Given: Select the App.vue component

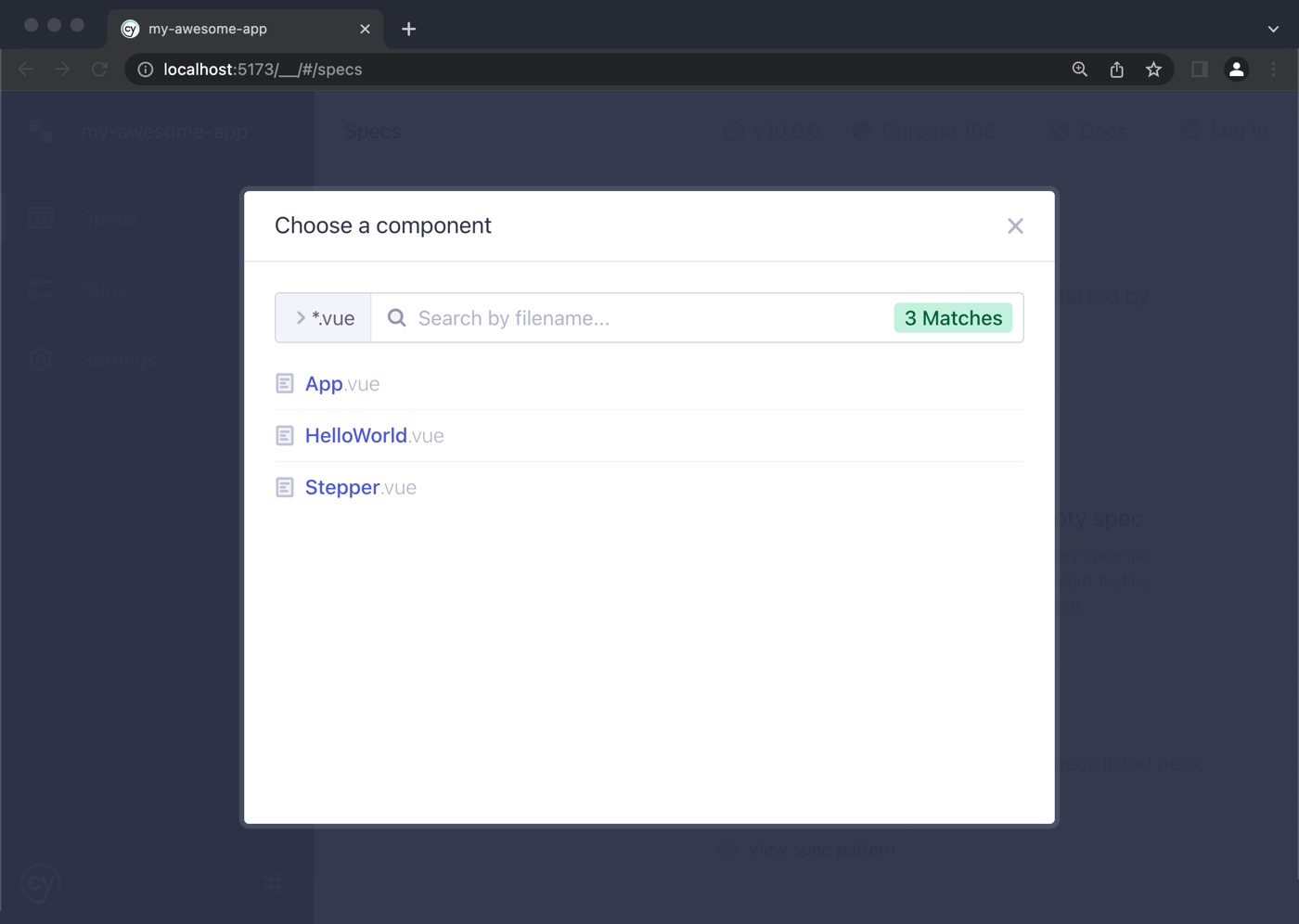Looking at the screenshot, I should point(341,384).
